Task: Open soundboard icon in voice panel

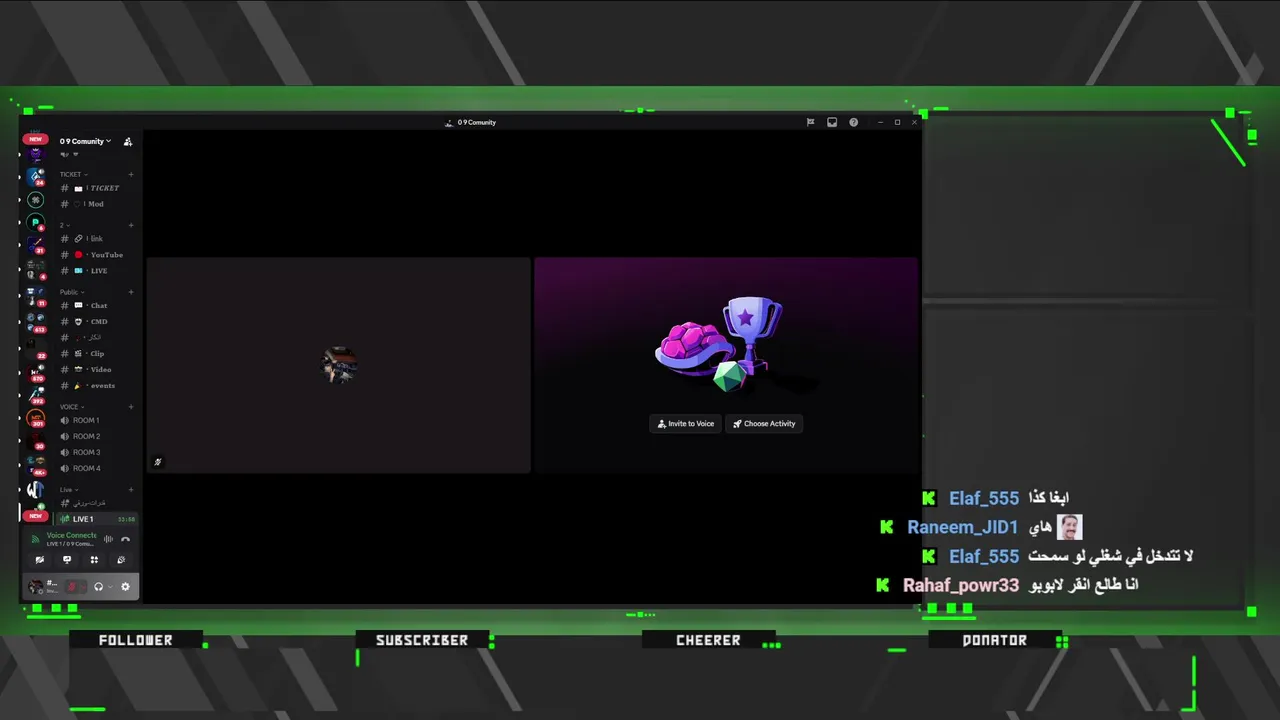Action: pos(121,560)
